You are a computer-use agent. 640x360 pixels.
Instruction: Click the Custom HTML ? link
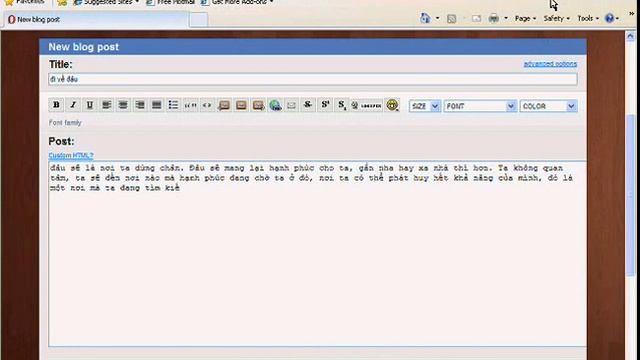(x=71, y=156)
